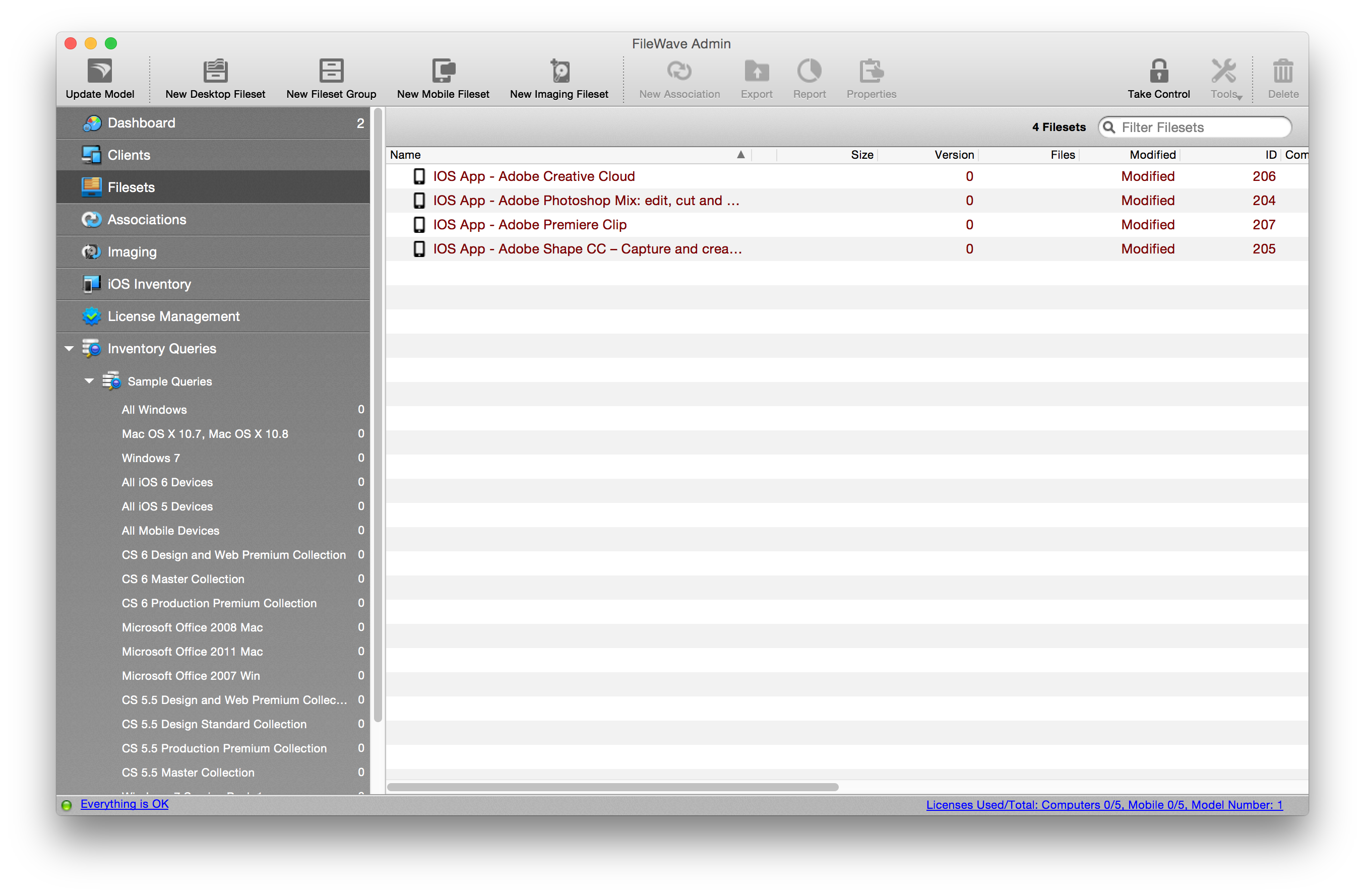Screen dimensions: 1365x896
Task: Open the Tools dropdown menu
Action: (1225, 78)
